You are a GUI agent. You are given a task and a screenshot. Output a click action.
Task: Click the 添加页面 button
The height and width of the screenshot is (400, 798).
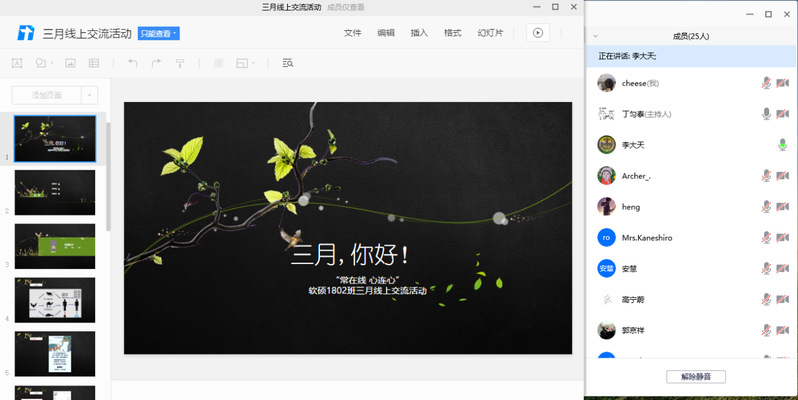46,95
